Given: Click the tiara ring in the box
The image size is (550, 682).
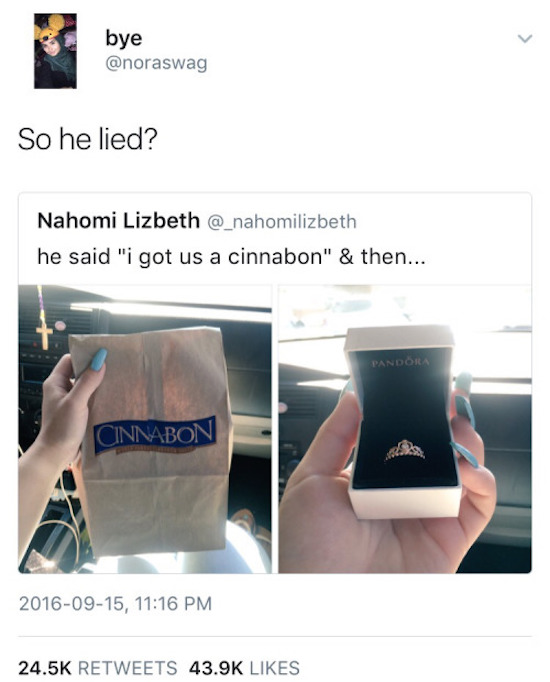Looking at the screenshot, I should pyautogui.click(x=404, y=450).
